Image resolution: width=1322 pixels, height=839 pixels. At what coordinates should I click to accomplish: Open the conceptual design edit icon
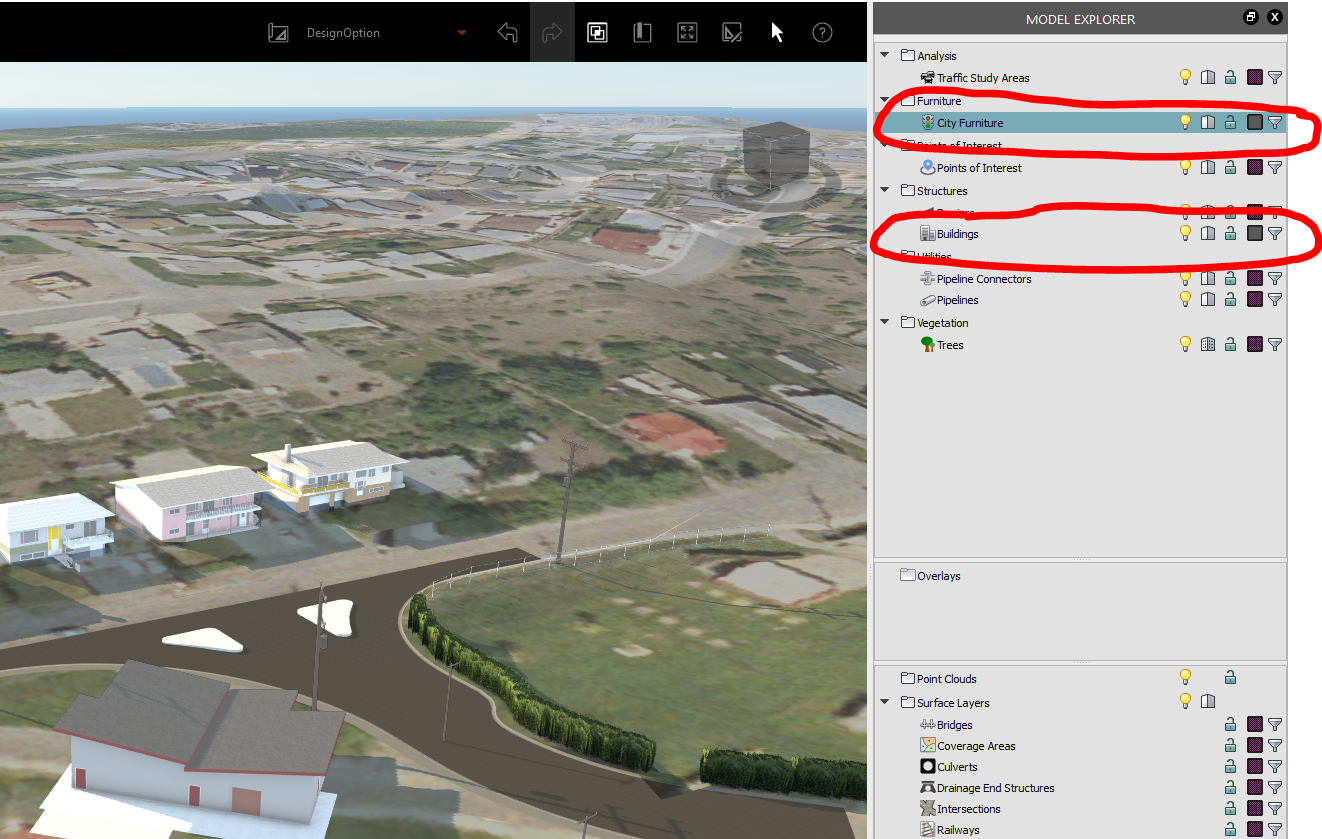tap(732, 33)
